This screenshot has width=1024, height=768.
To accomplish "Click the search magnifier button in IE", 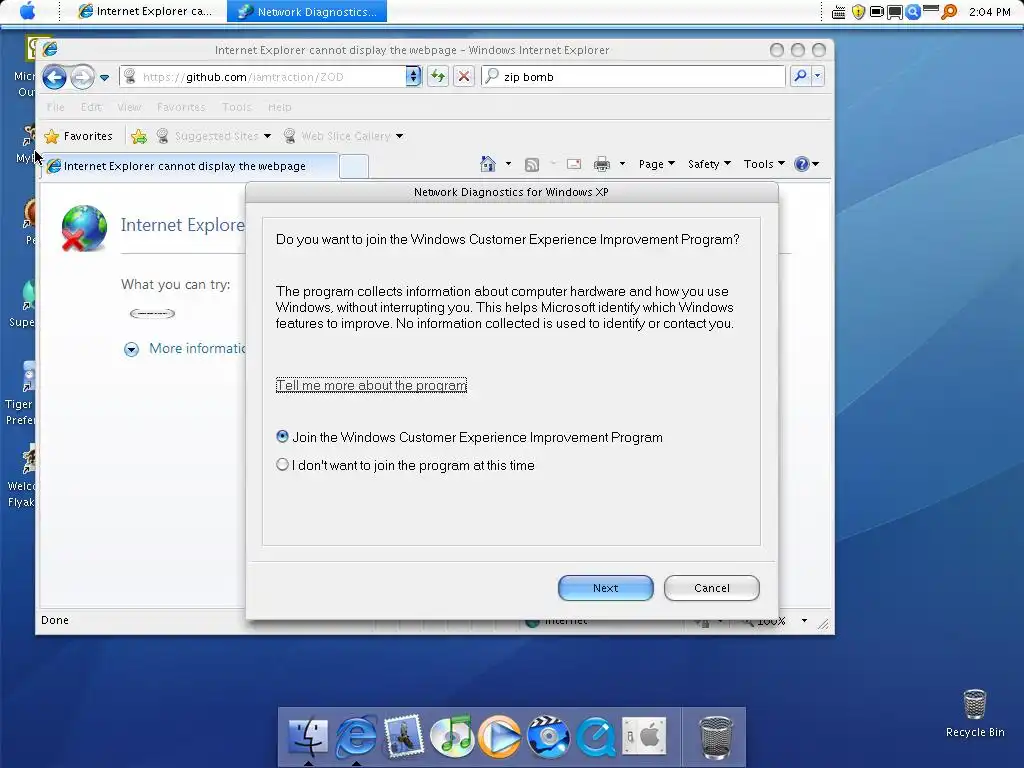I will coord(800,76).
